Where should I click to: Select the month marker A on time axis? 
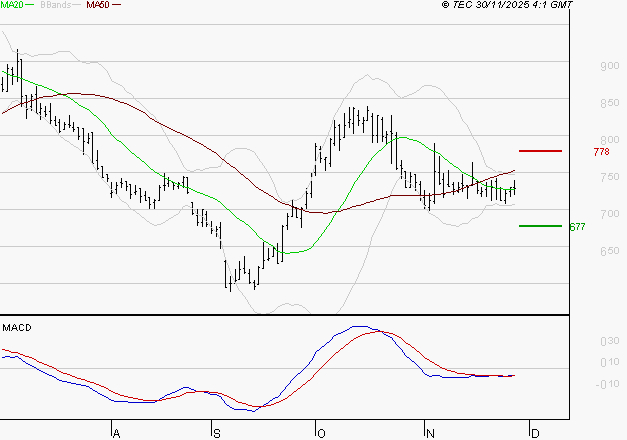click(116, 433)
